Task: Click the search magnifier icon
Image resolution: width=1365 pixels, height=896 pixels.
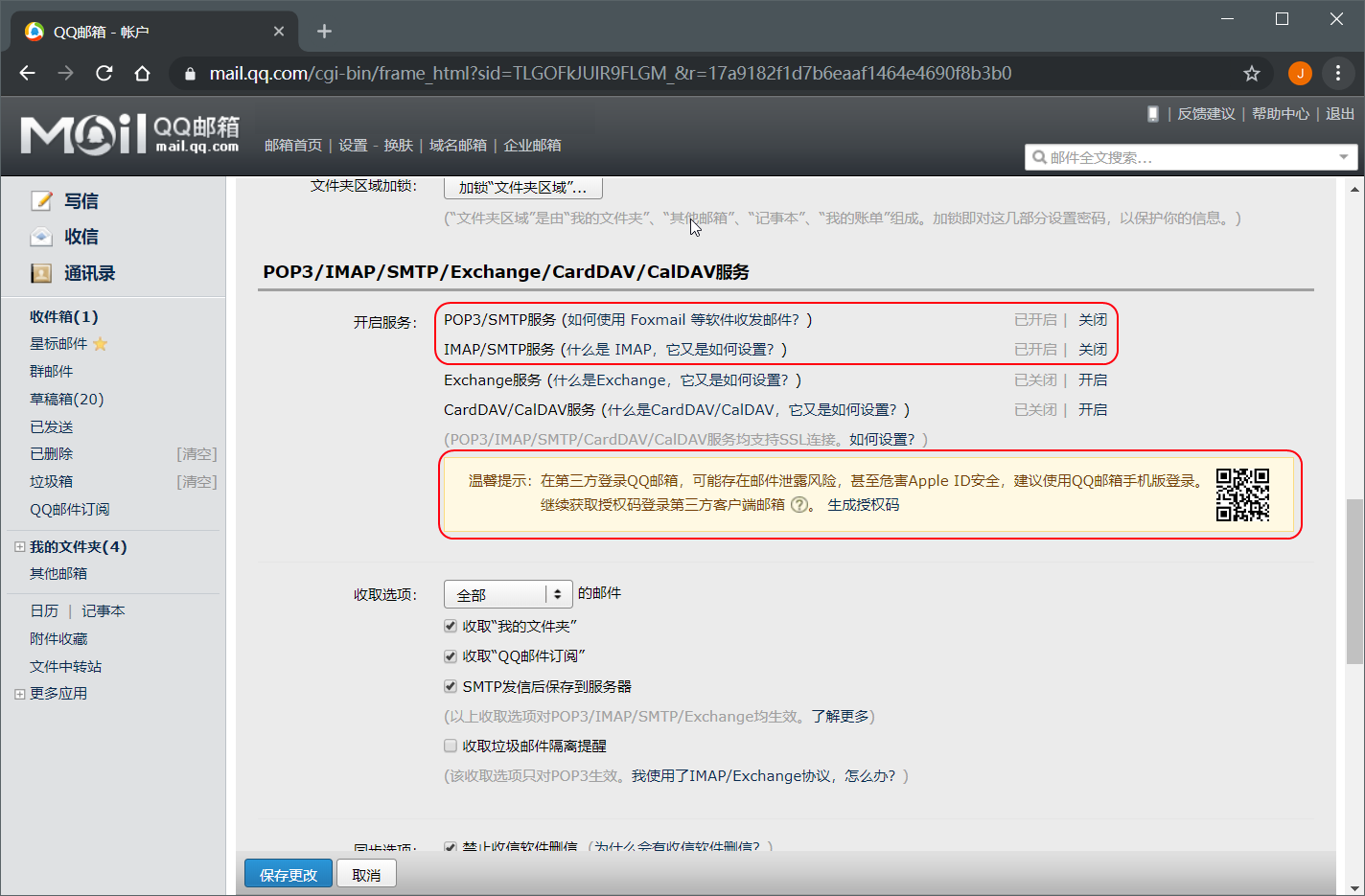Action: pyautogui.click(x=1039, y=157)
